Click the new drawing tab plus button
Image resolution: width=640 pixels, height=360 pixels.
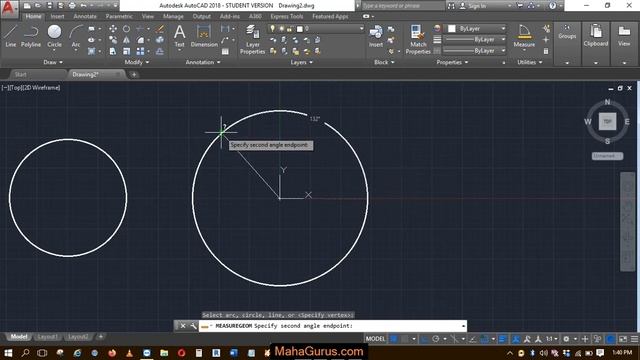pos(134,74)
